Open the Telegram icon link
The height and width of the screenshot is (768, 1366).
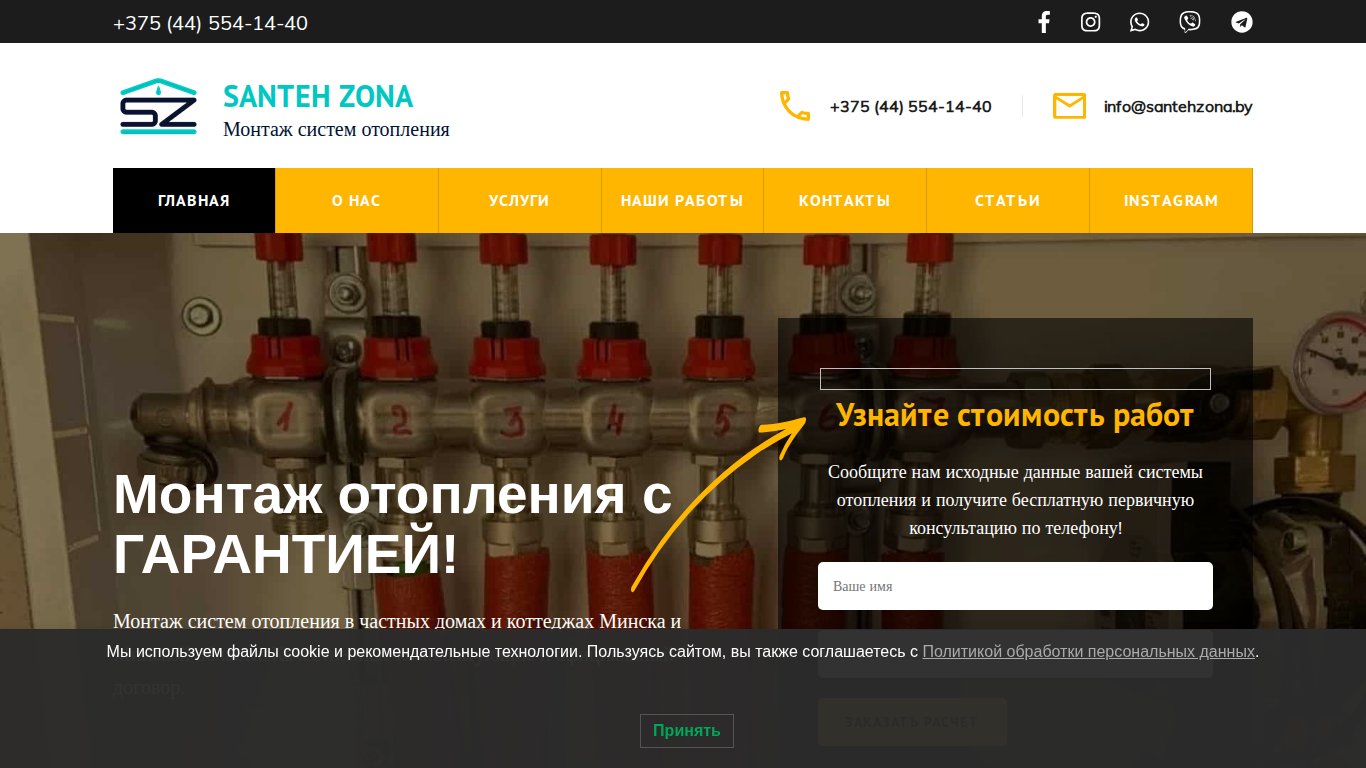coord(1242,22)
